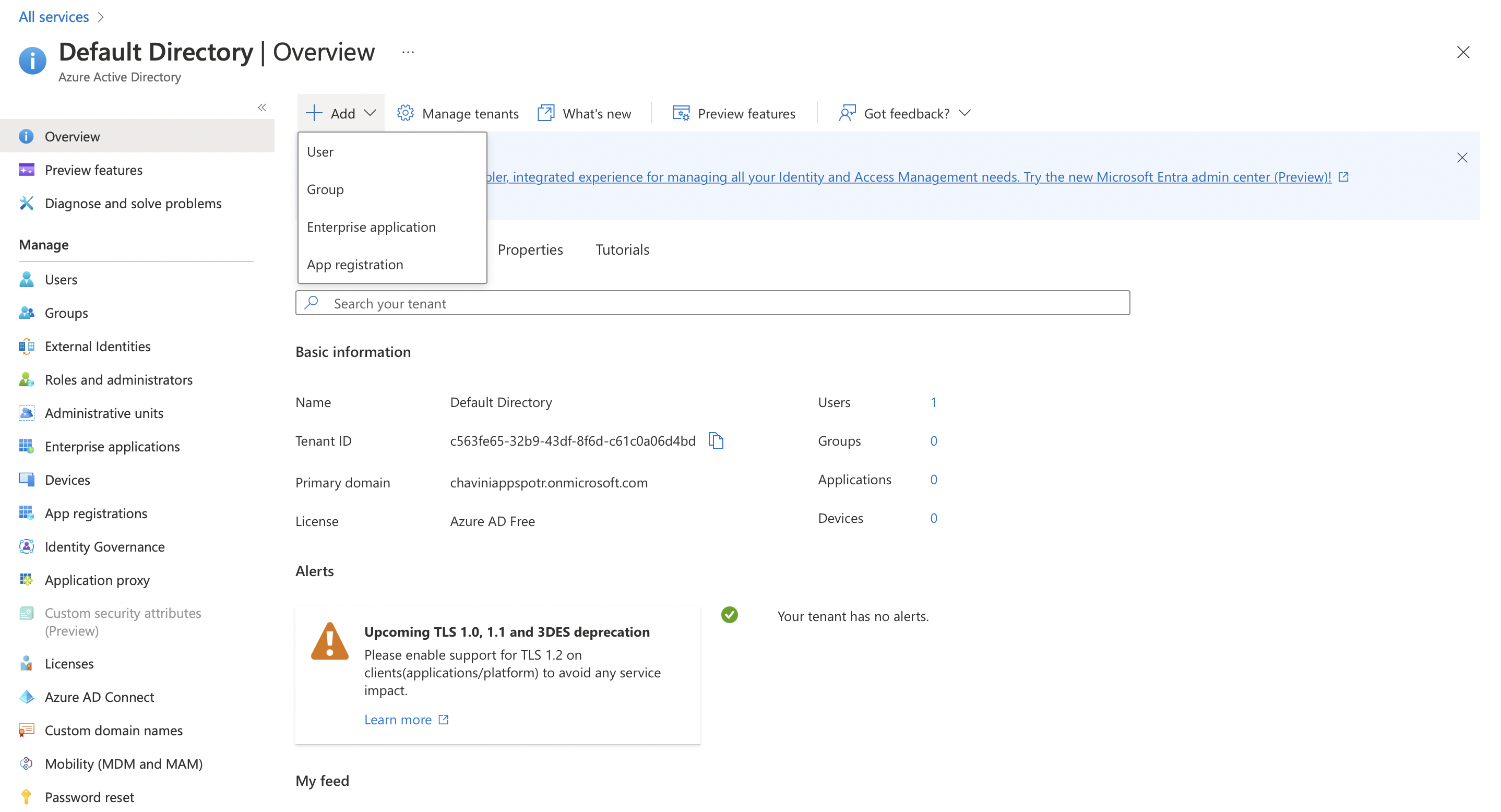Click the Add plus icon

click(x=314, y=112)
